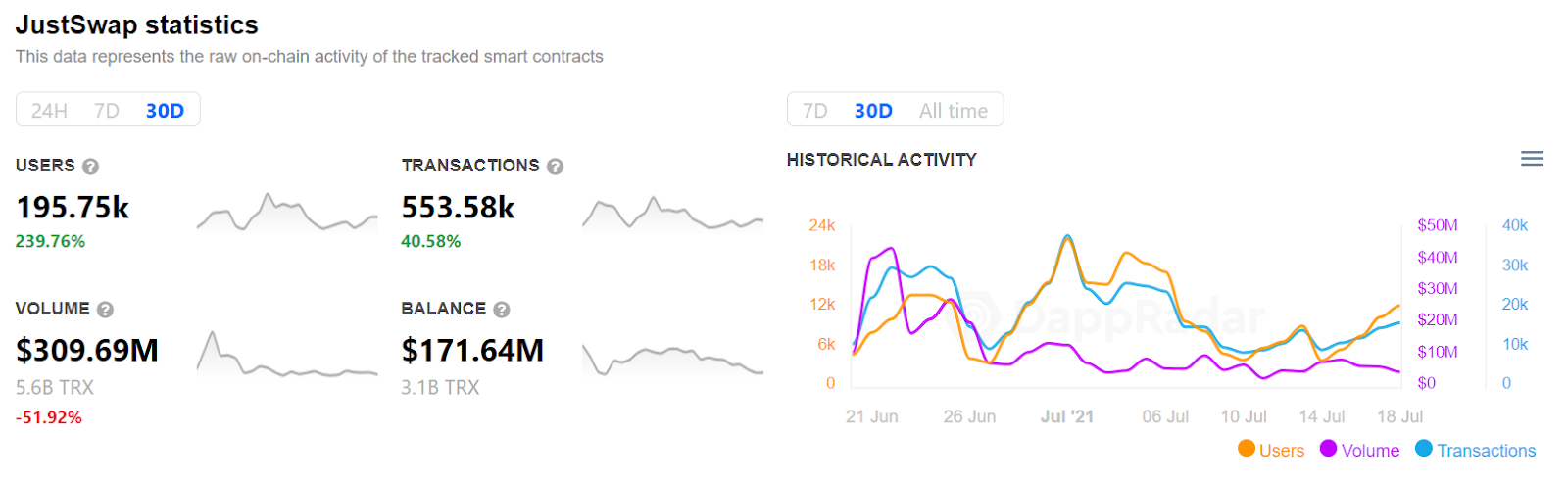Click the help icon next to USERS

tap(90, 167)
